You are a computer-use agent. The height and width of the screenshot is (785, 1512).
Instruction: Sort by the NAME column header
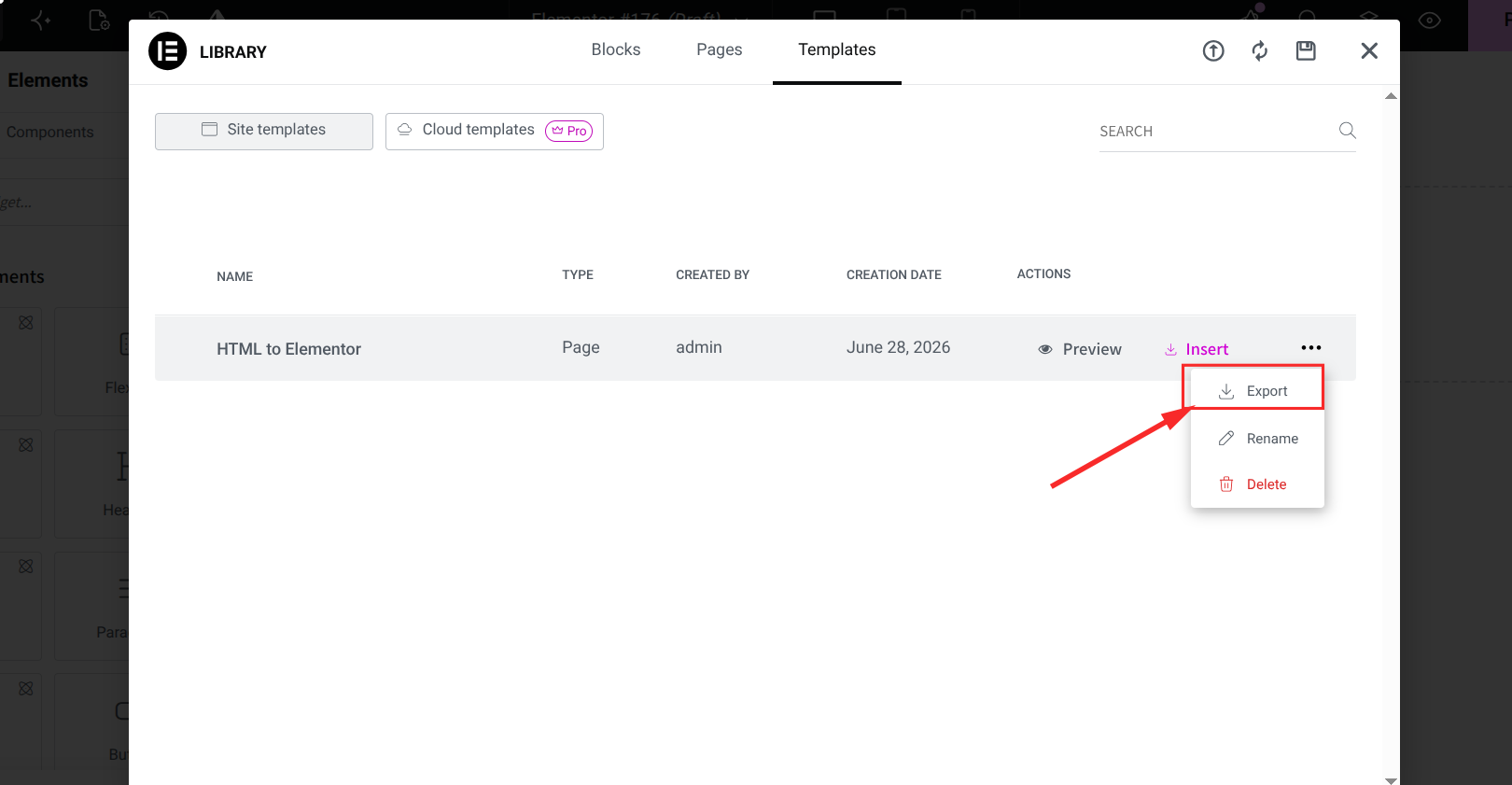click(235, 276)
